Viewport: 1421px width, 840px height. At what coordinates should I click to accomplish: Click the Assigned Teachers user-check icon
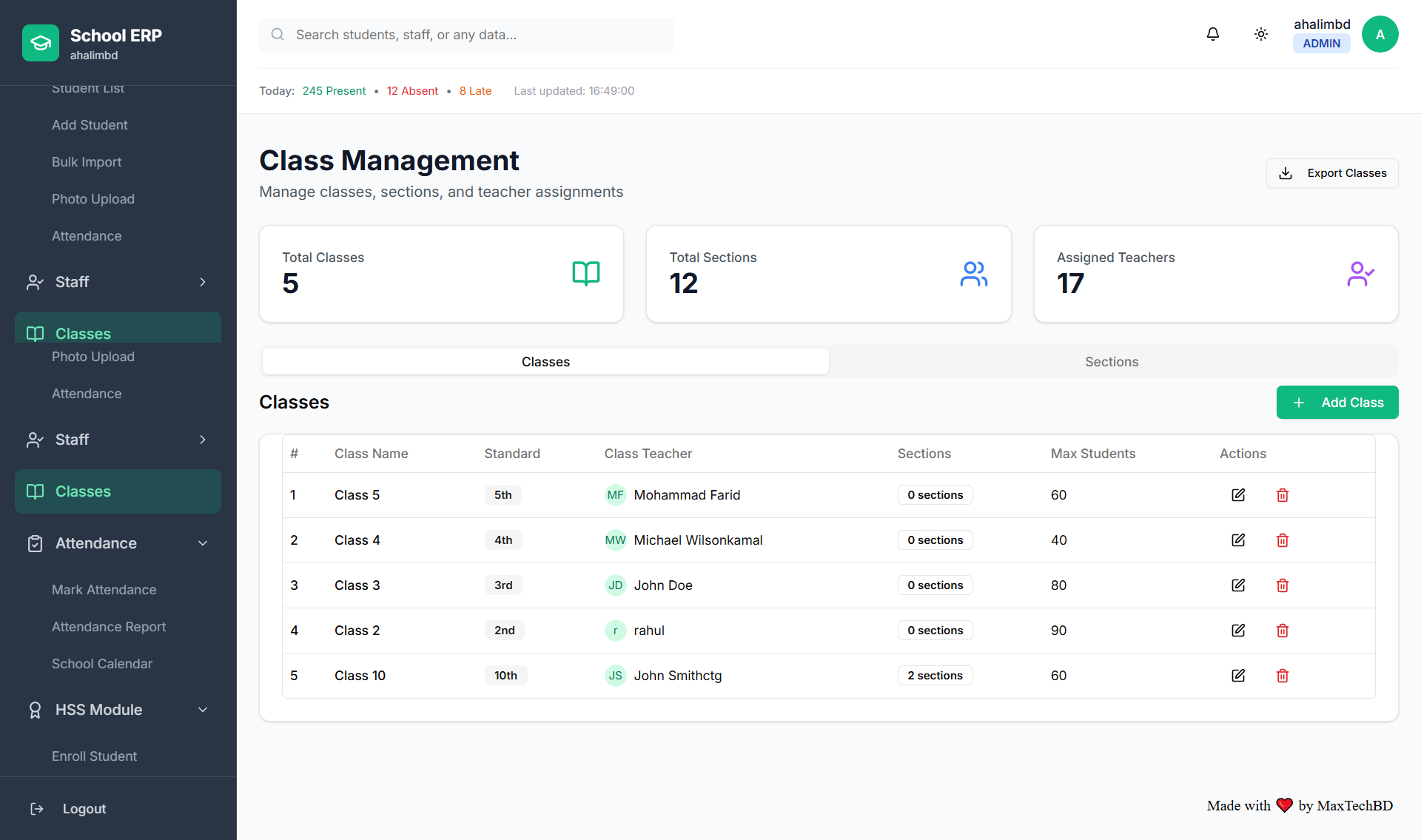click(x=1361, y=274)
